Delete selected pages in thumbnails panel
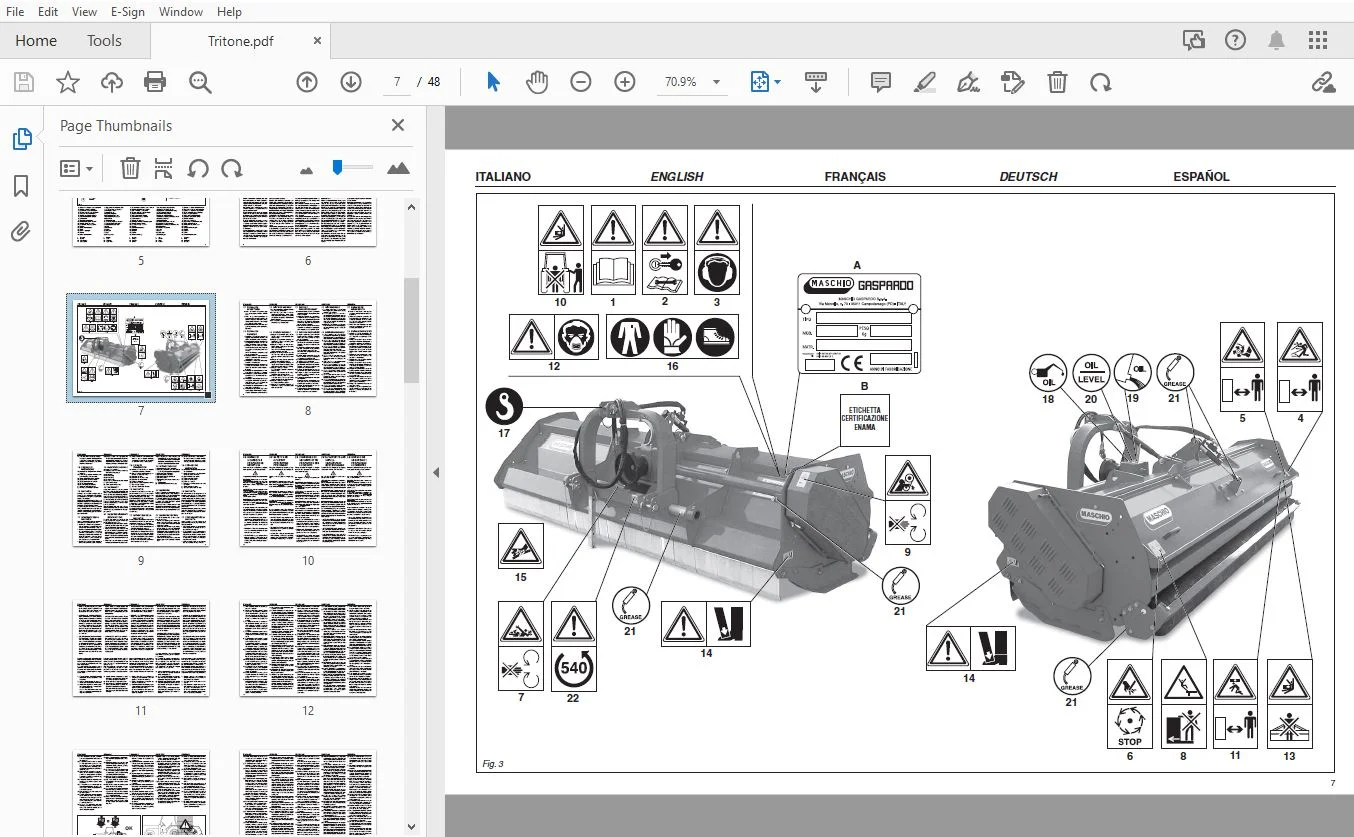 (x=130, y=168)
